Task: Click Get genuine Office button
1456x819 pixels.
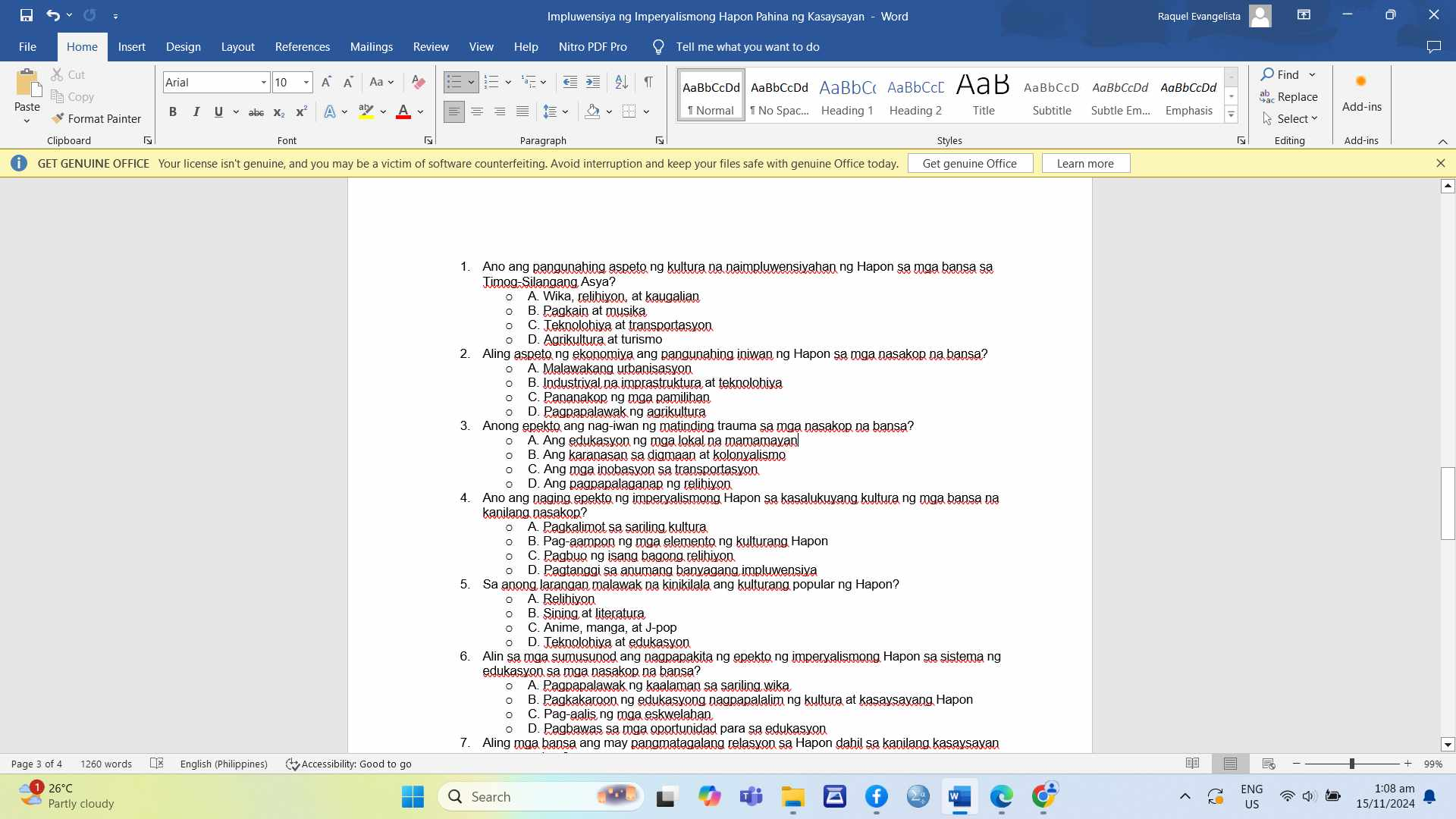Action: [x=970, y=164]
